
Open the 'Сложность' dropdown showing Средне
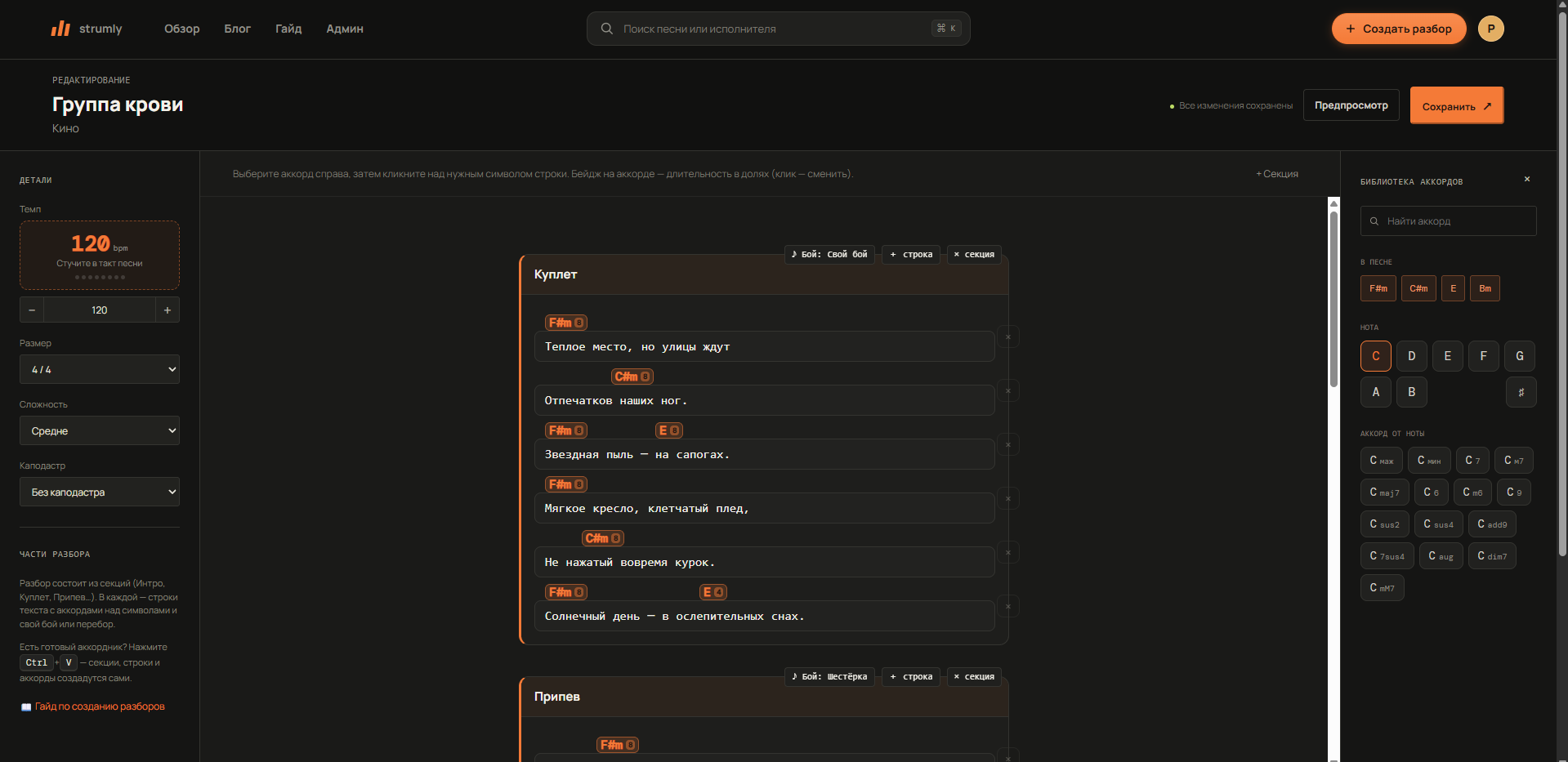click(x=100, y=430)
